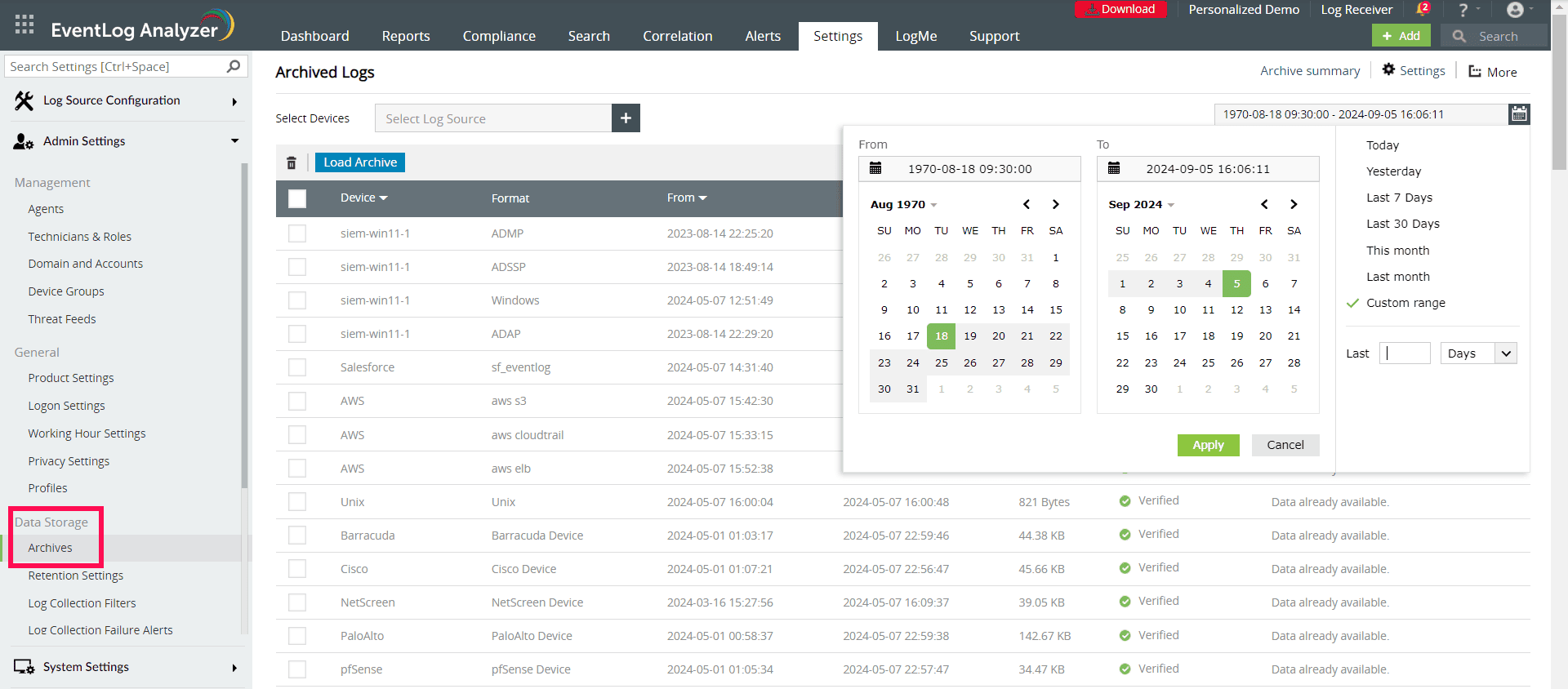This screenshot has height=689, width=1568.
Task: Check the box for siem-win11-1 ADMP row
Action: [297, 233]
